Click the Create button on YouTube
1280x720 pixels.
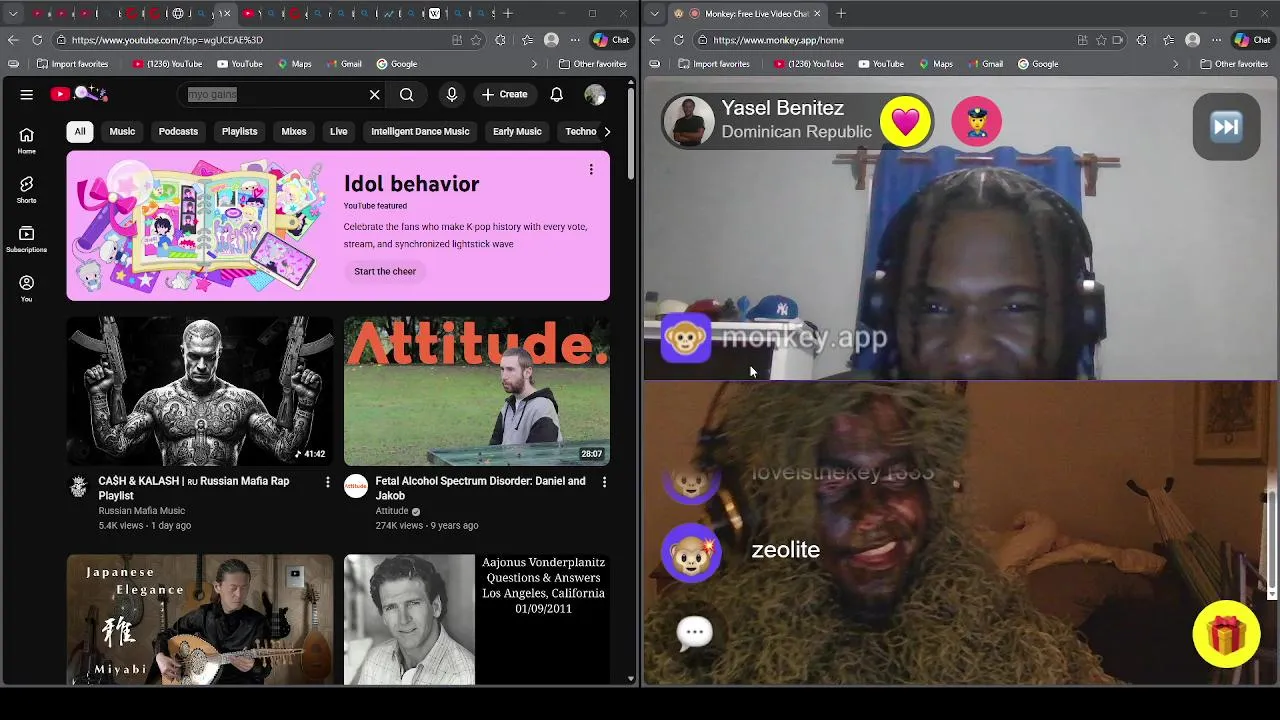[504, 94]
